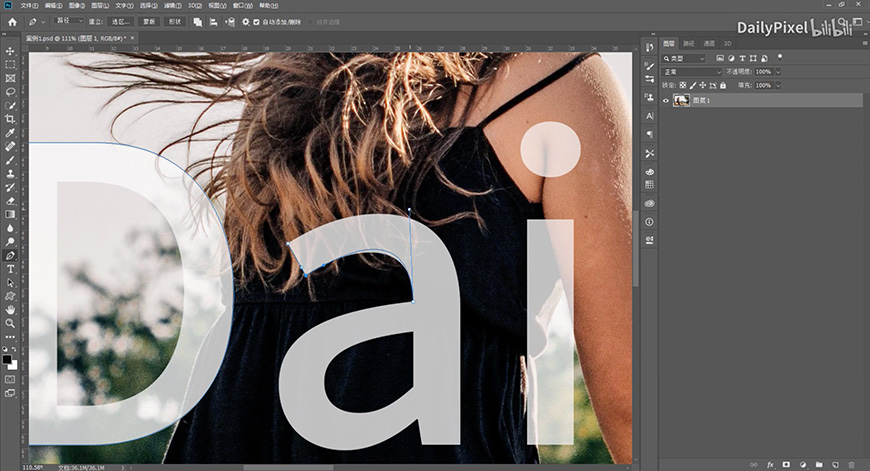Select the Zoom tool
This screenshot has height=471, width=870.
click(10, 323)
